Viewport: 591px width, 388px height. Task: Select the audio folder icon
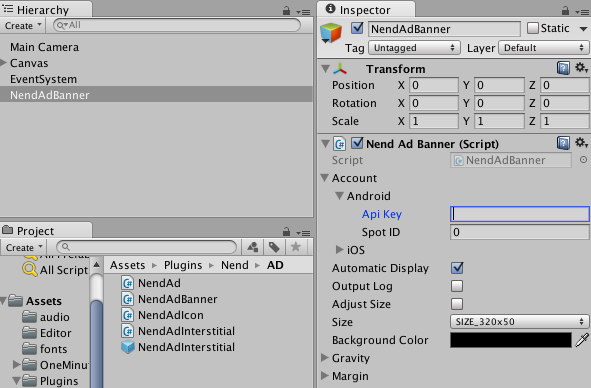pyautogui.click(x=29, y=317)
